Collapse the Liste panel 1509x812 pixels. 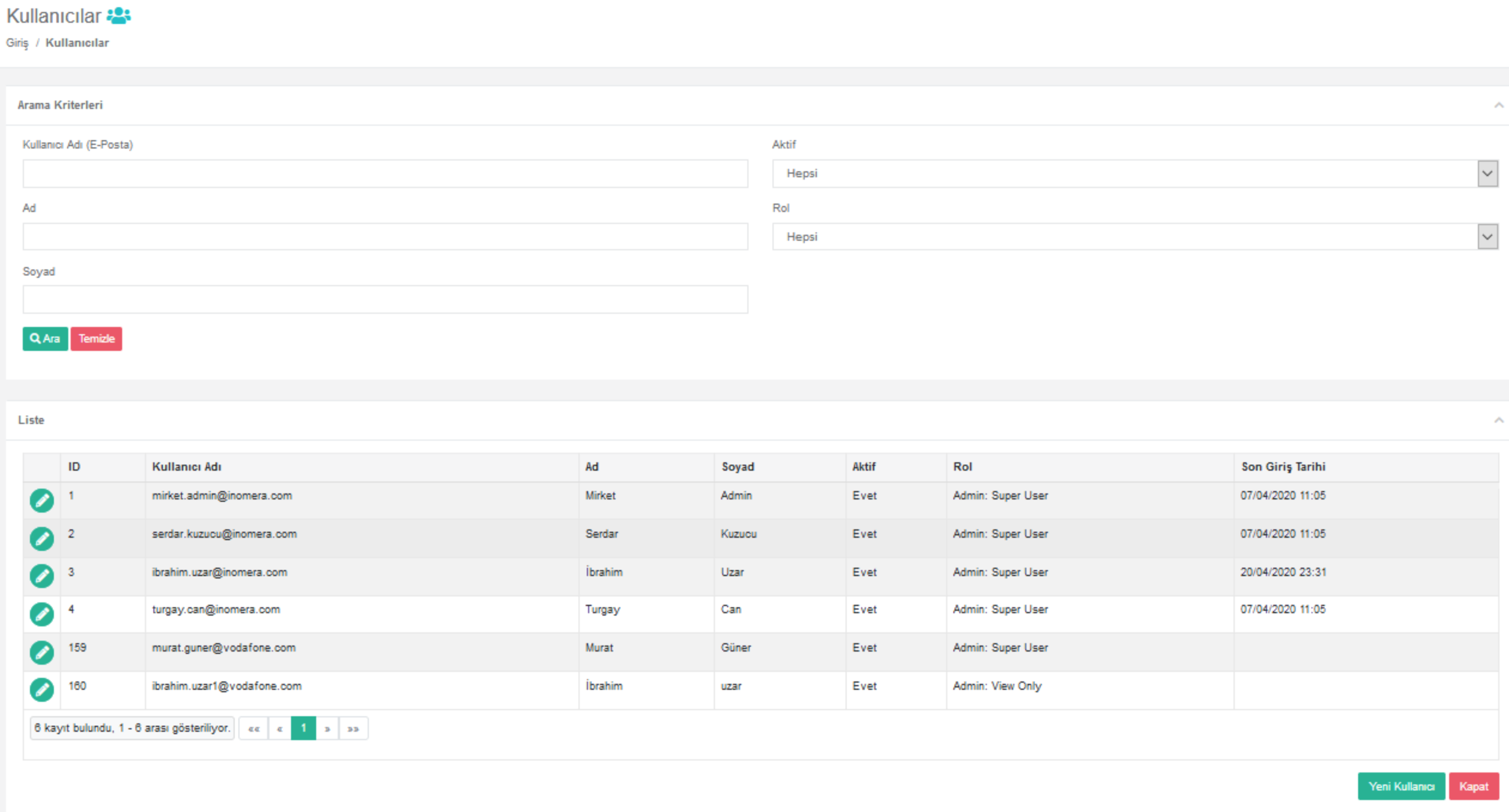pos(1499,420)
